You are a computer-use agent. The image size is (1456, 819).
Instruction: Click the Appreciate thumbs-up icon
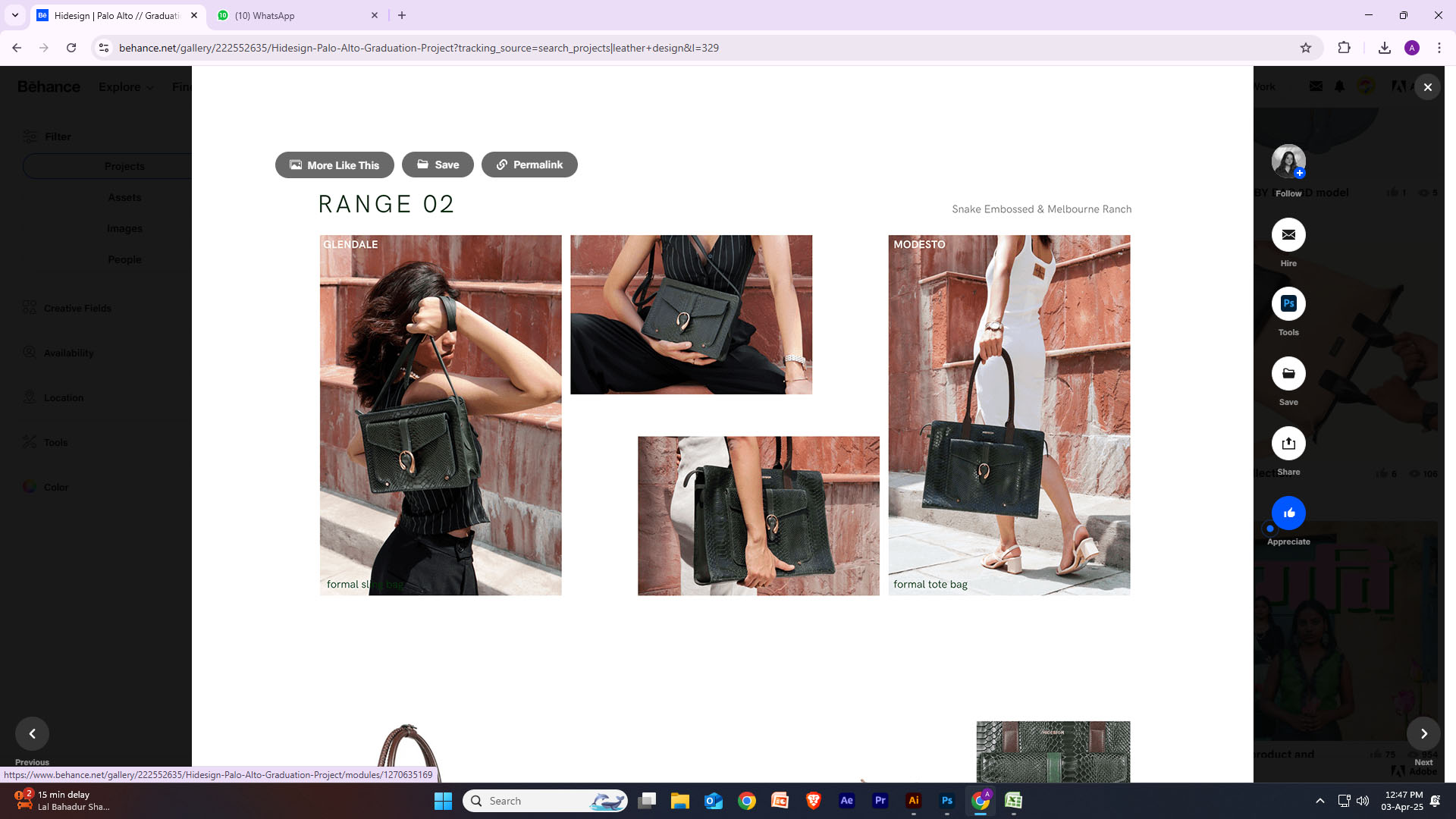1288,513
